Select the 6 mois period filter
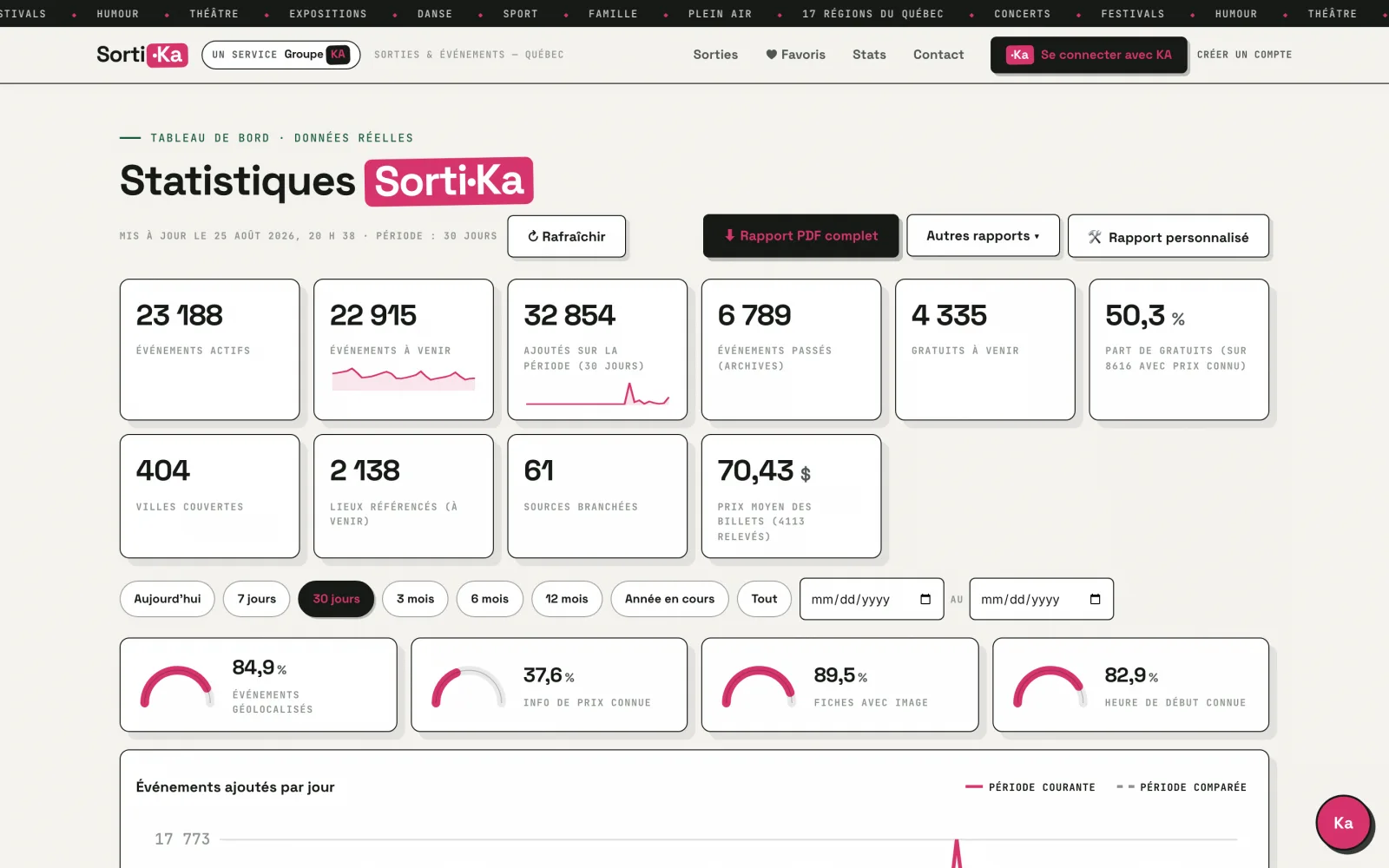Screen dimensions: 1389x868 point(490,599)
